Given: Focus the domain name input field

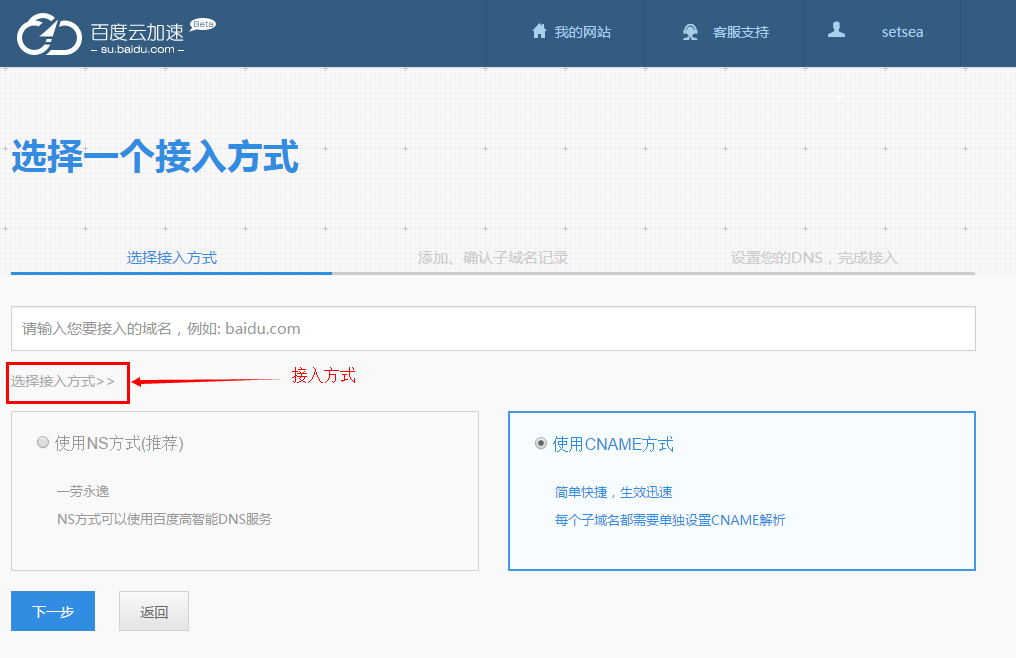Looking at the screenshot, I should tap(493, 329).
